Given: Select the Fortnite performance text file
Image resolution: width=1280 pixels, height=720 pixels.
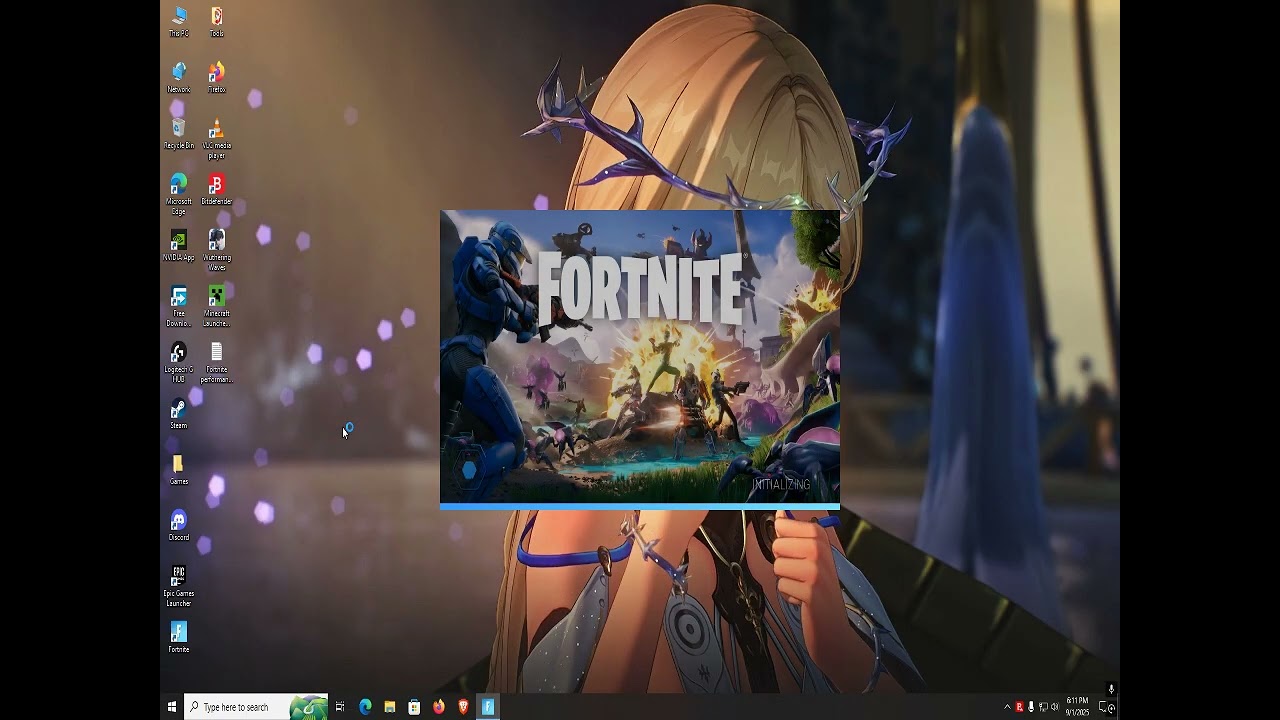Looking at the screenshot, I should coord(216,363).
